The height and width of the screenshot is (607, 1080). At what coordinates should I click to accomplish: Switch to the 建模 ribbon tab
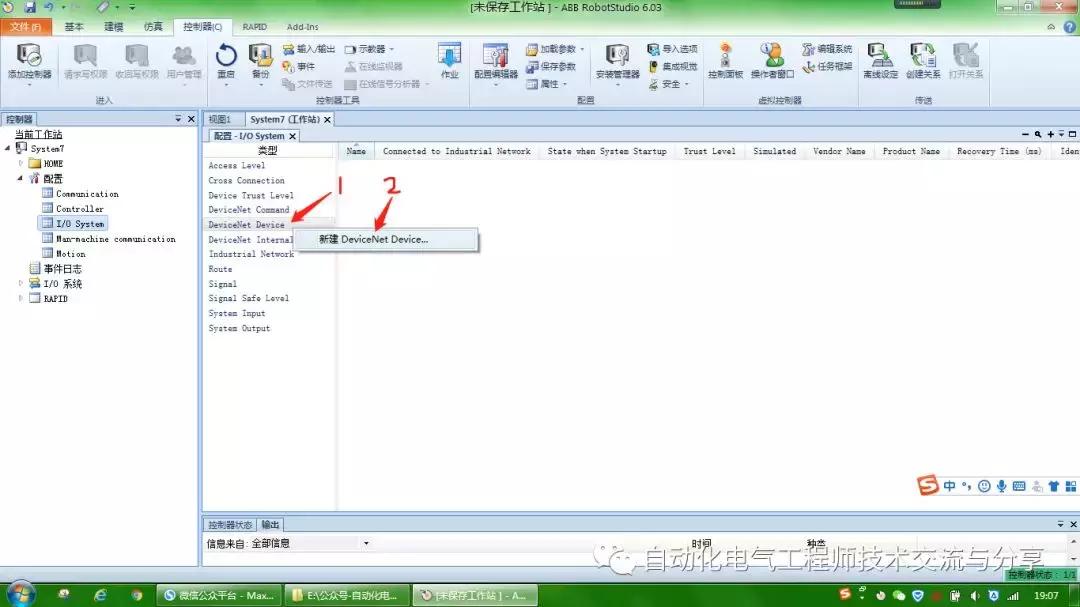coord(114,27)
